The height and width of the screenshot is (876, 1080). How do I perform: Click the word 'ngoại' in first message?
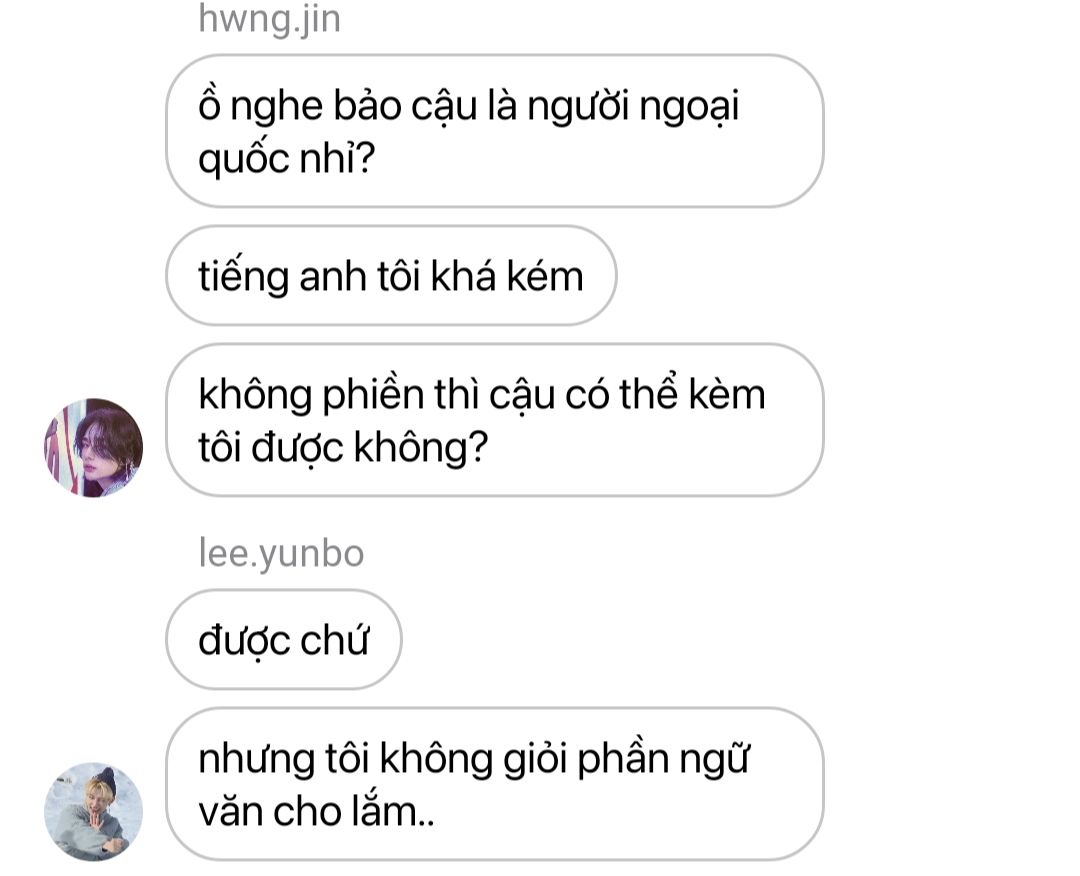[689, 109]
